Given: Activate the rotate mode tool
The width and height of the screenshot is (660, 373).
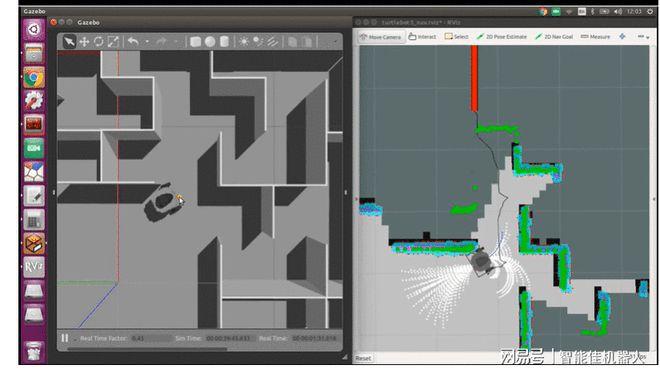Looking at the screenshot, I should point(98,42).
